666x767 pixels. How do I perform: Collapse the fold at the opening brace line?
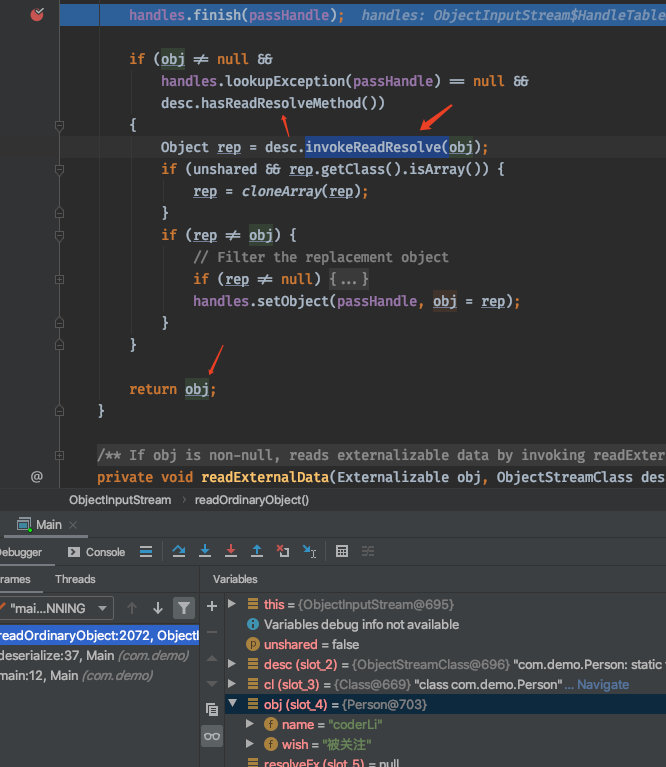pyautogui.click(x=59, y=126)
